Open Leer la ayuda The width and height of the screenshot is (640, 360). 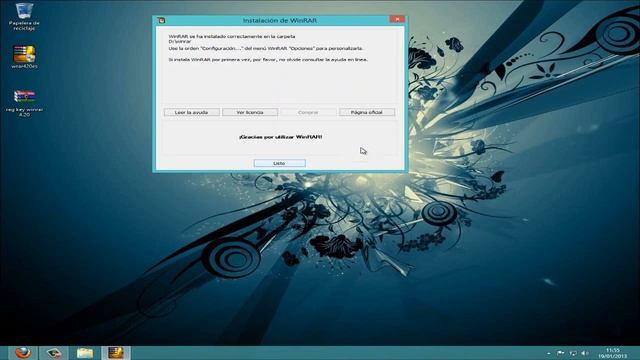(x=191, y=112)
